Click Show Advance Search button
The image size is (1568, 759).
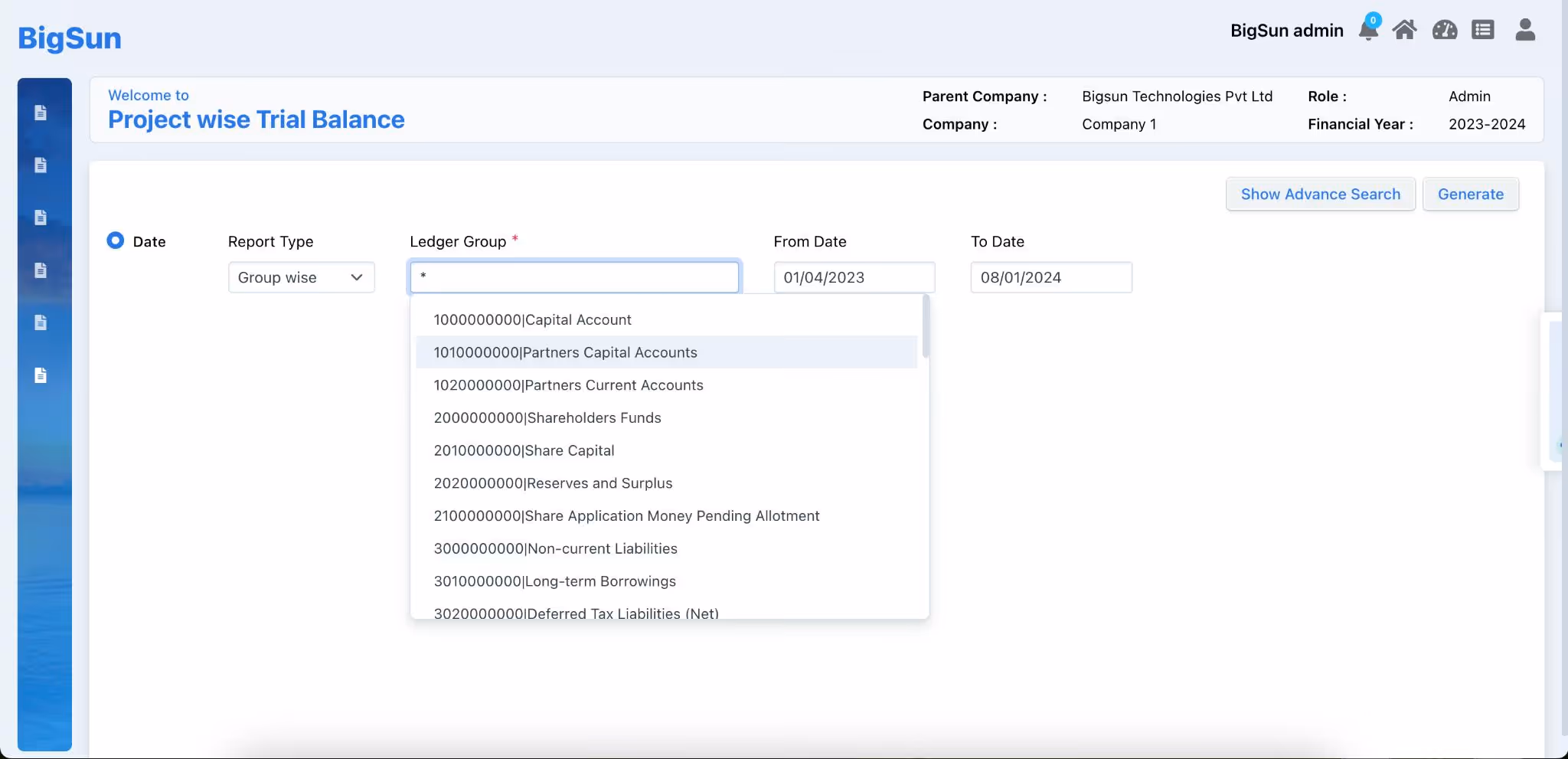pyautogui.click(x=1321, y=194)
